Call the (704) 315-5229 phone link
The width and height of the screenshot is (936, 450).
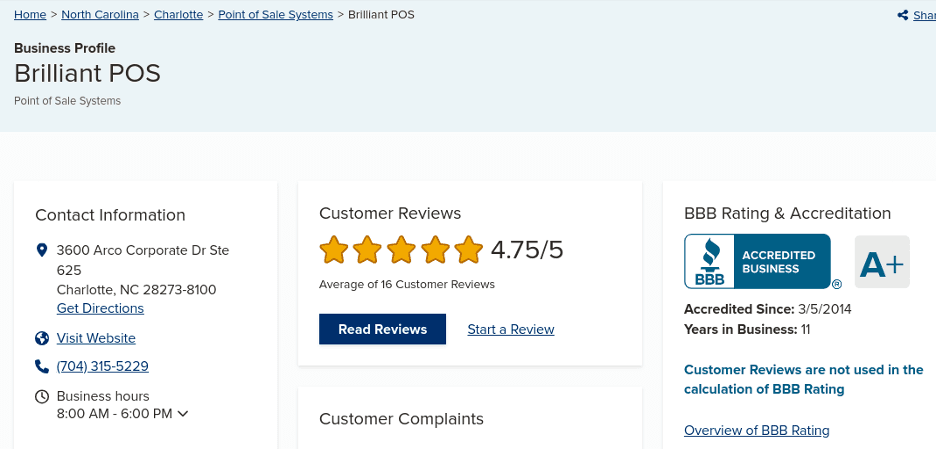102,366
